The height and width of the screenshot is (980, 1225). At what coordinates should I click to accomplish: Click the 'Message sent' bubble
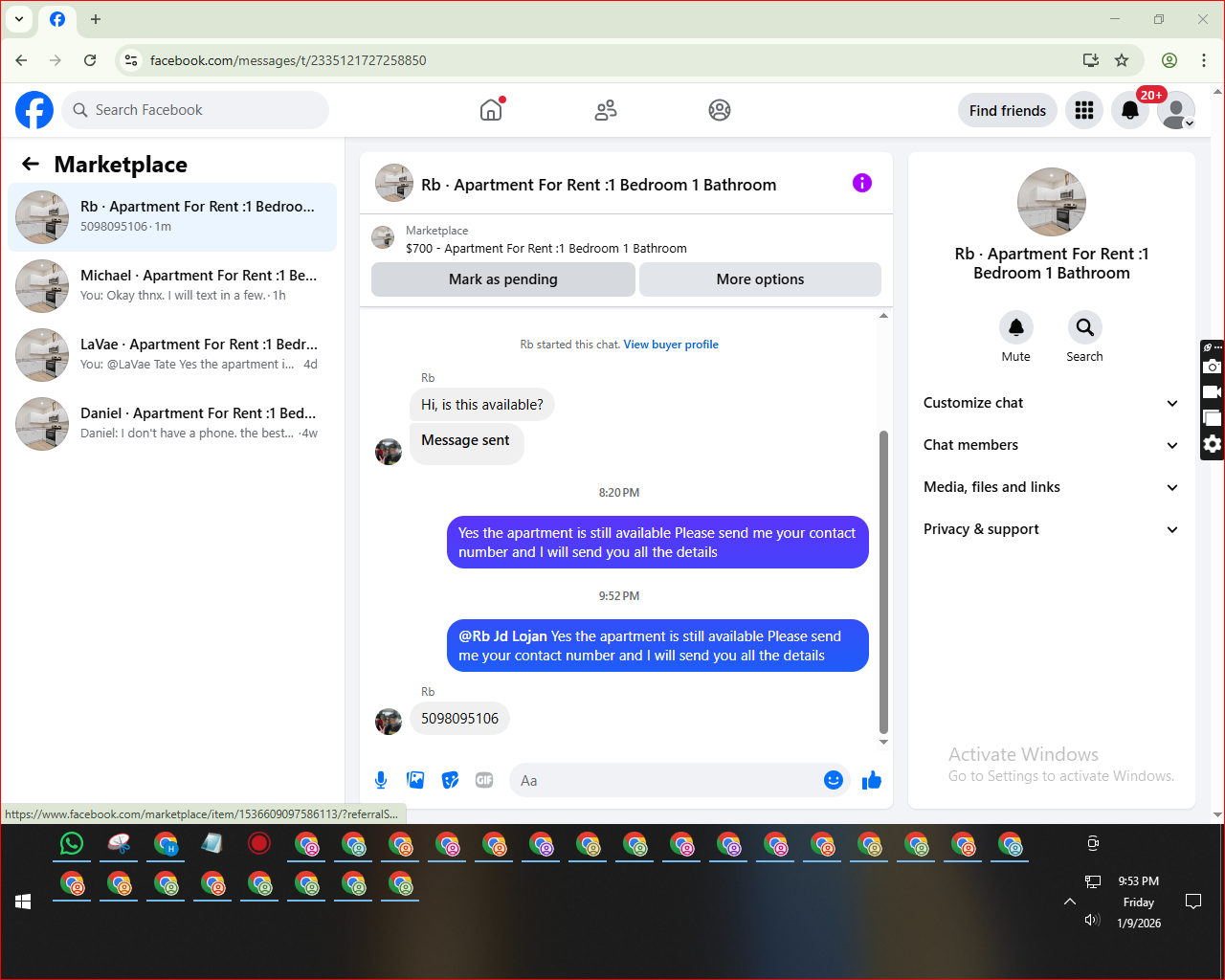466,442
